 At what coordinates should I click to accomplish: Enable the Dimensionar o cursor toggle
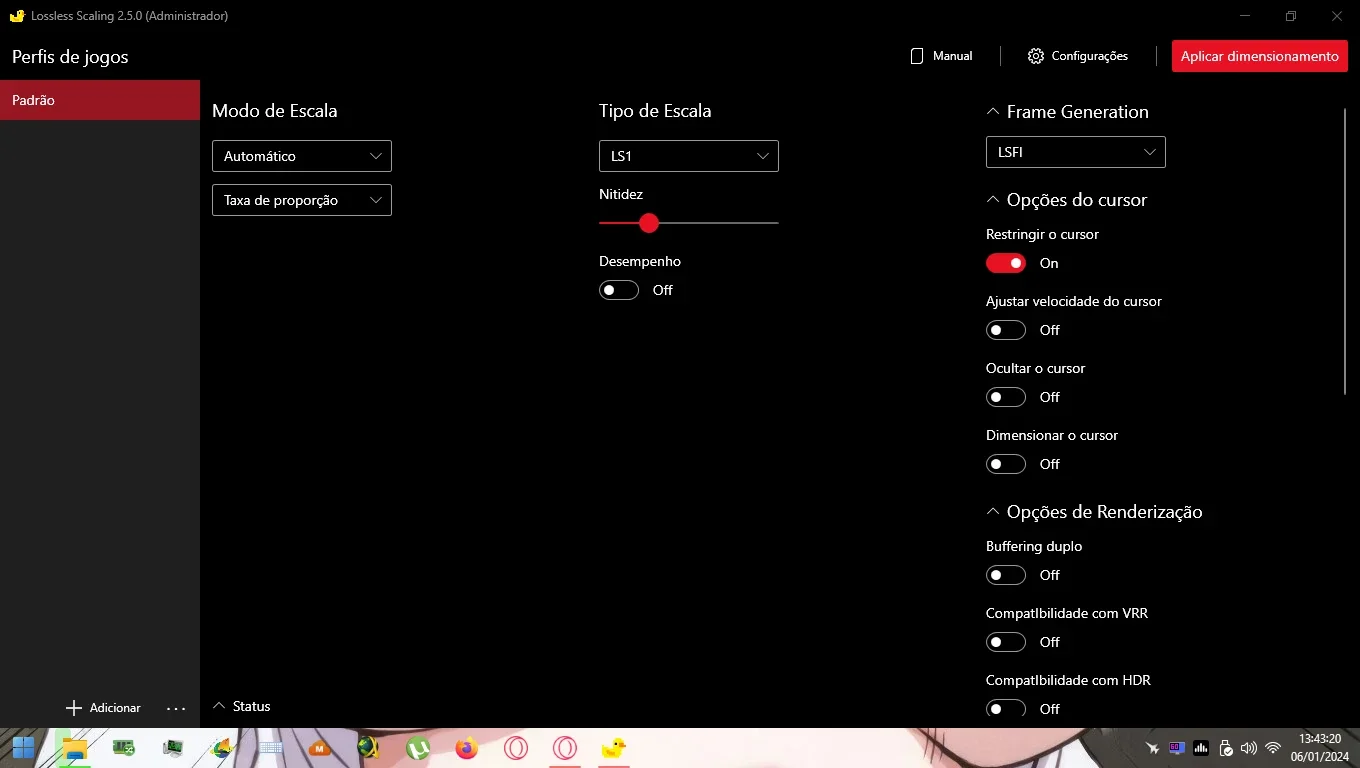1006,464
